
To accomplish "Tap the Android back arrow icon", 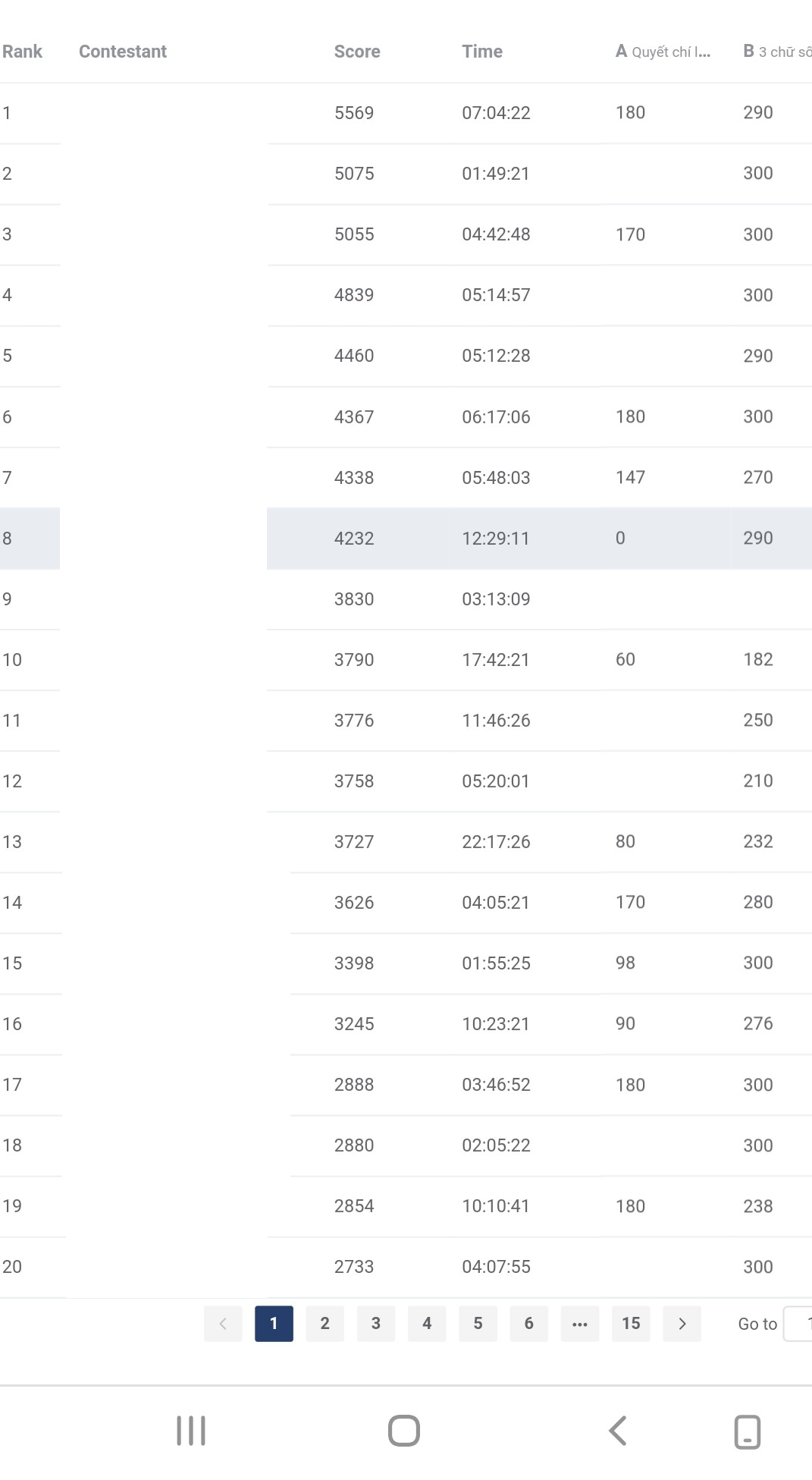I will pyautogui.click(x=618, y=1431).
